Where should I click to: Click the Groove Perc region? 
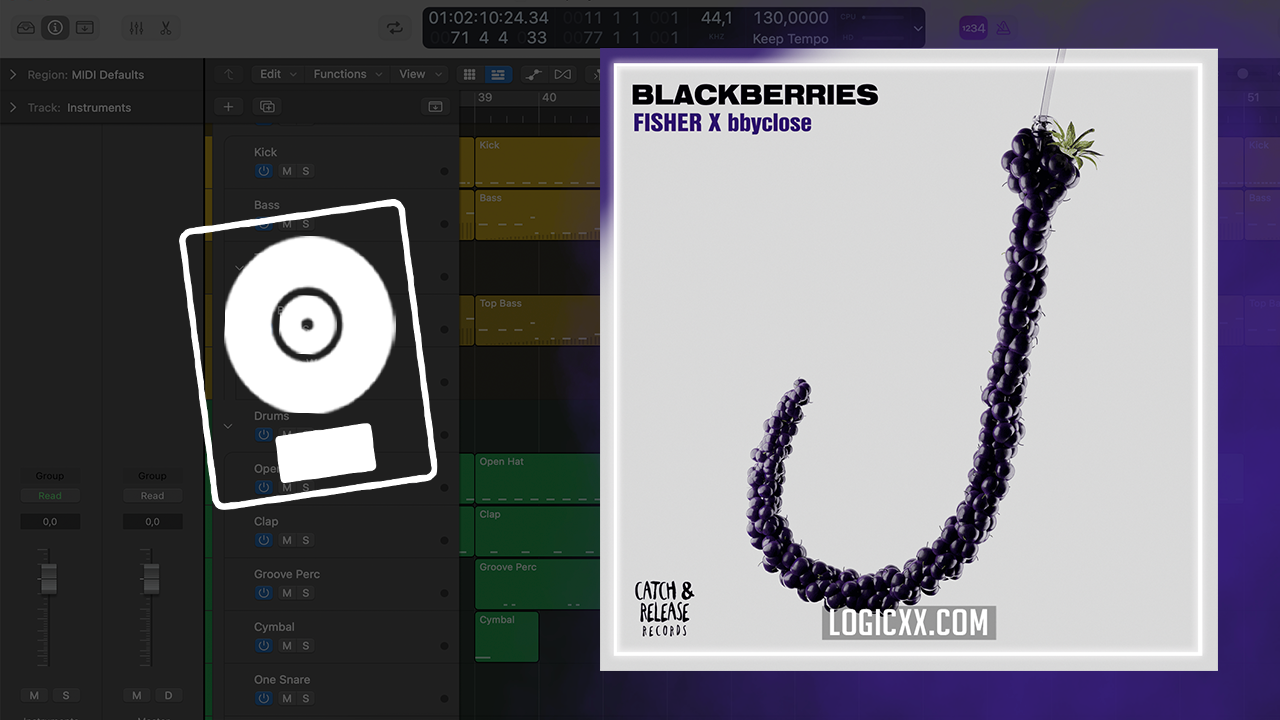tap(537, 584)
